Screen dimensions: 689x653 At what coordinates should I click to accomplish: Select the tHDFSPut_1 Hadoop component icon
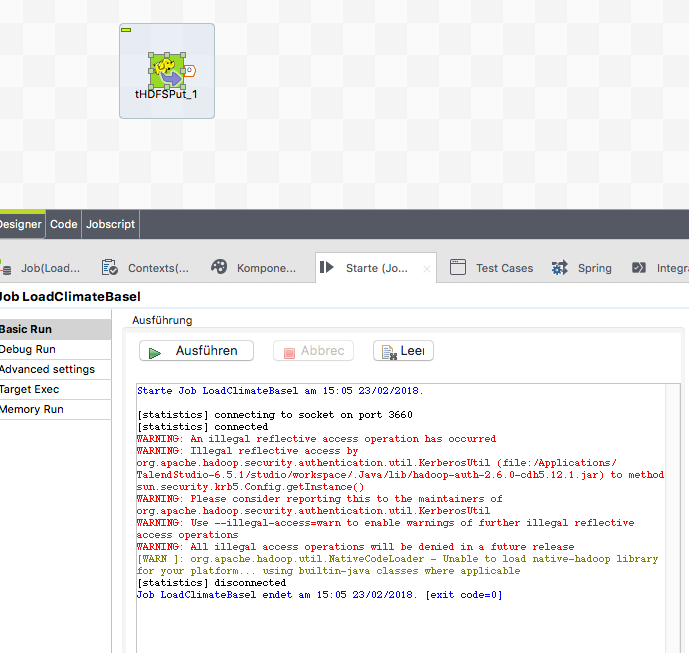[x=166, y=70]
